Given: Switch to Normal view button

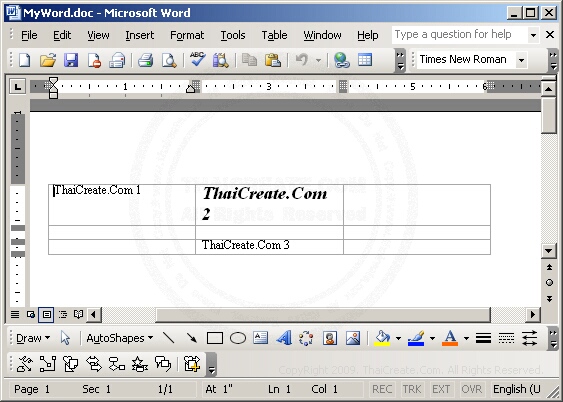Looking at the screenshot, I should [x=15, y=315].
